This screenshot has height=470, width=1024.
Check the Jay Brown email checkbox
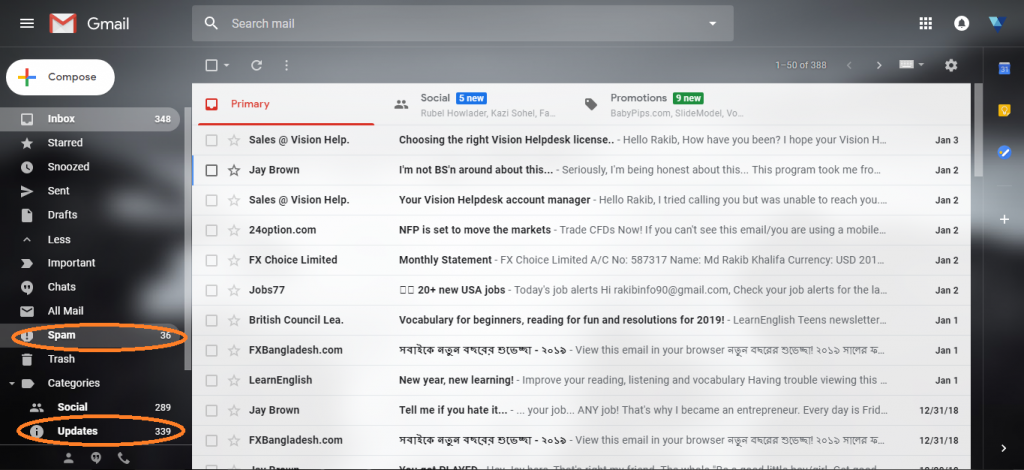(x=211, y=170)
